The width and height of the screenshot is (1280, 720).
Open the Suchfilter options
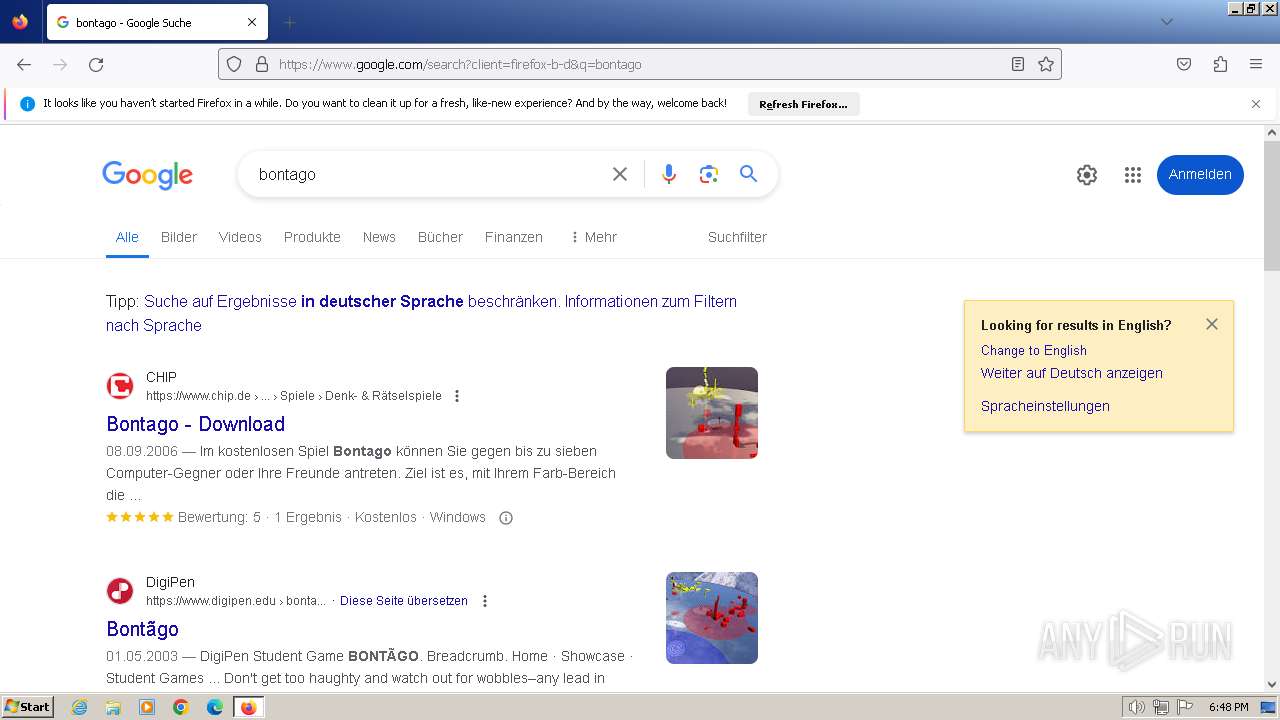(x=737, y=237)
